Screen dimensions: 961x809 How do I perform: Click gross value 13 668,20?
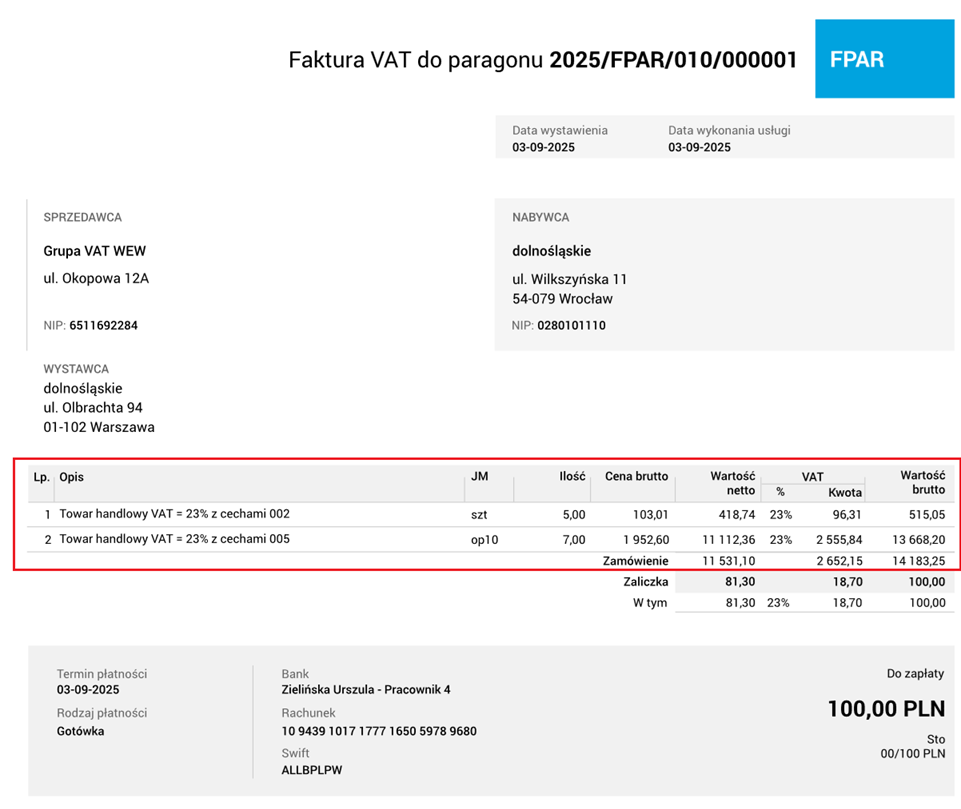[x=919, y=540]
